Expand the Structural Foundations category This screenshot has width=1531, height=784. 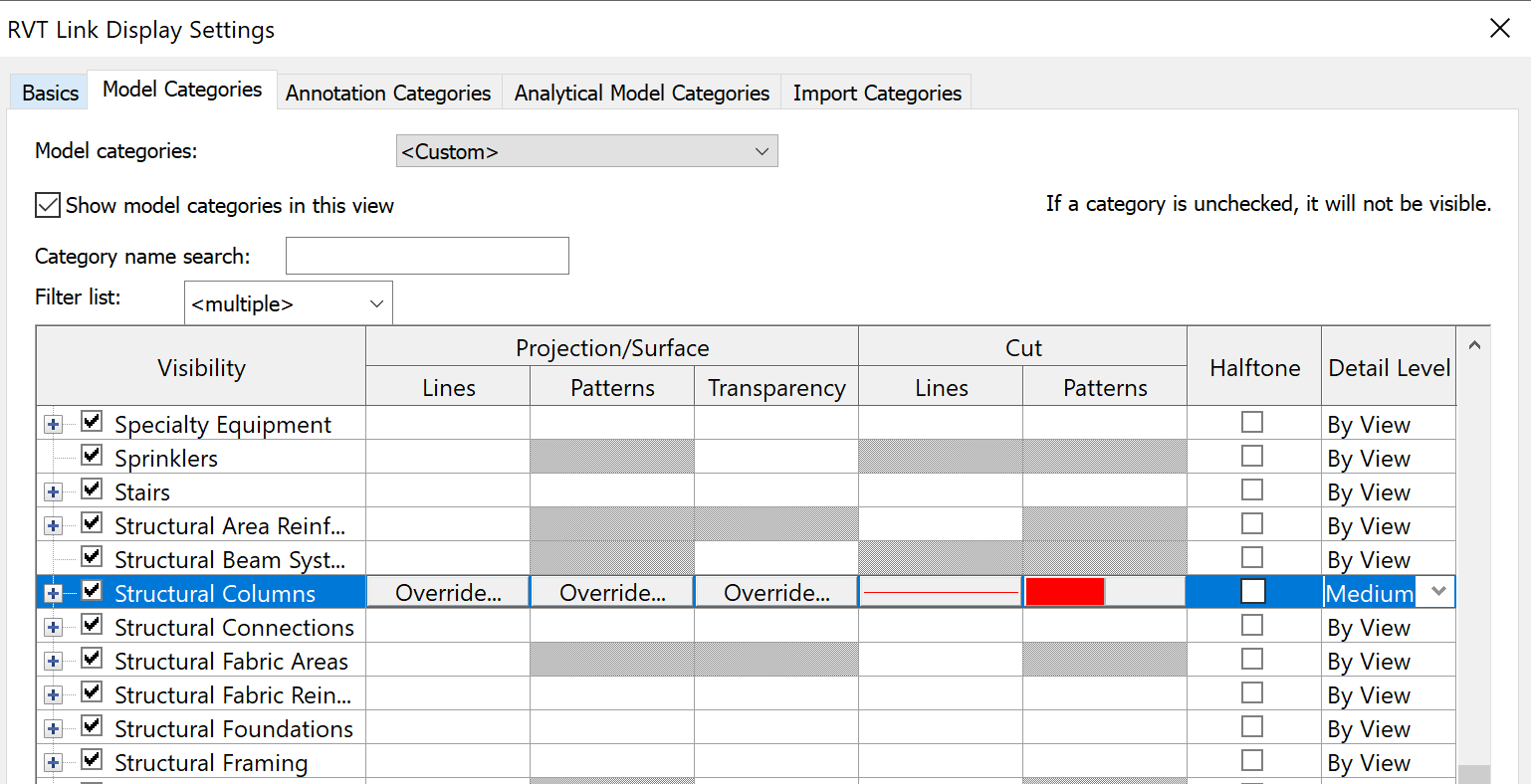tap(53, 729)
